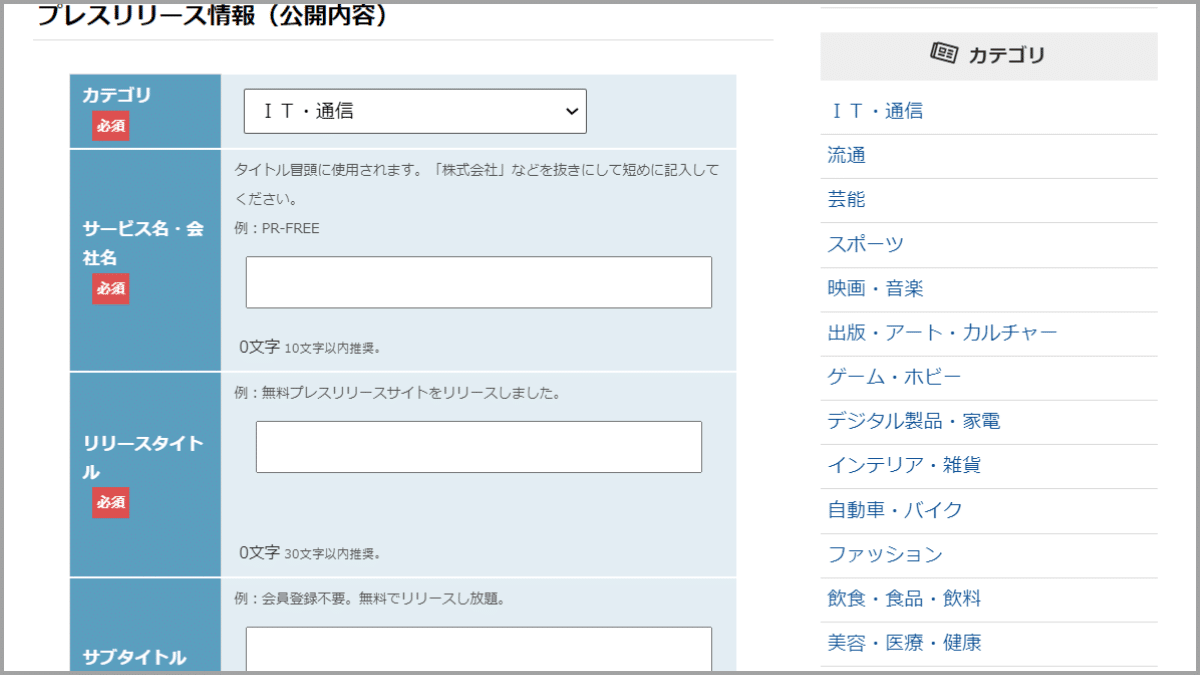Browse the スポーツ category
Viewport: 1200px width, 675px height.
[866, 243]
